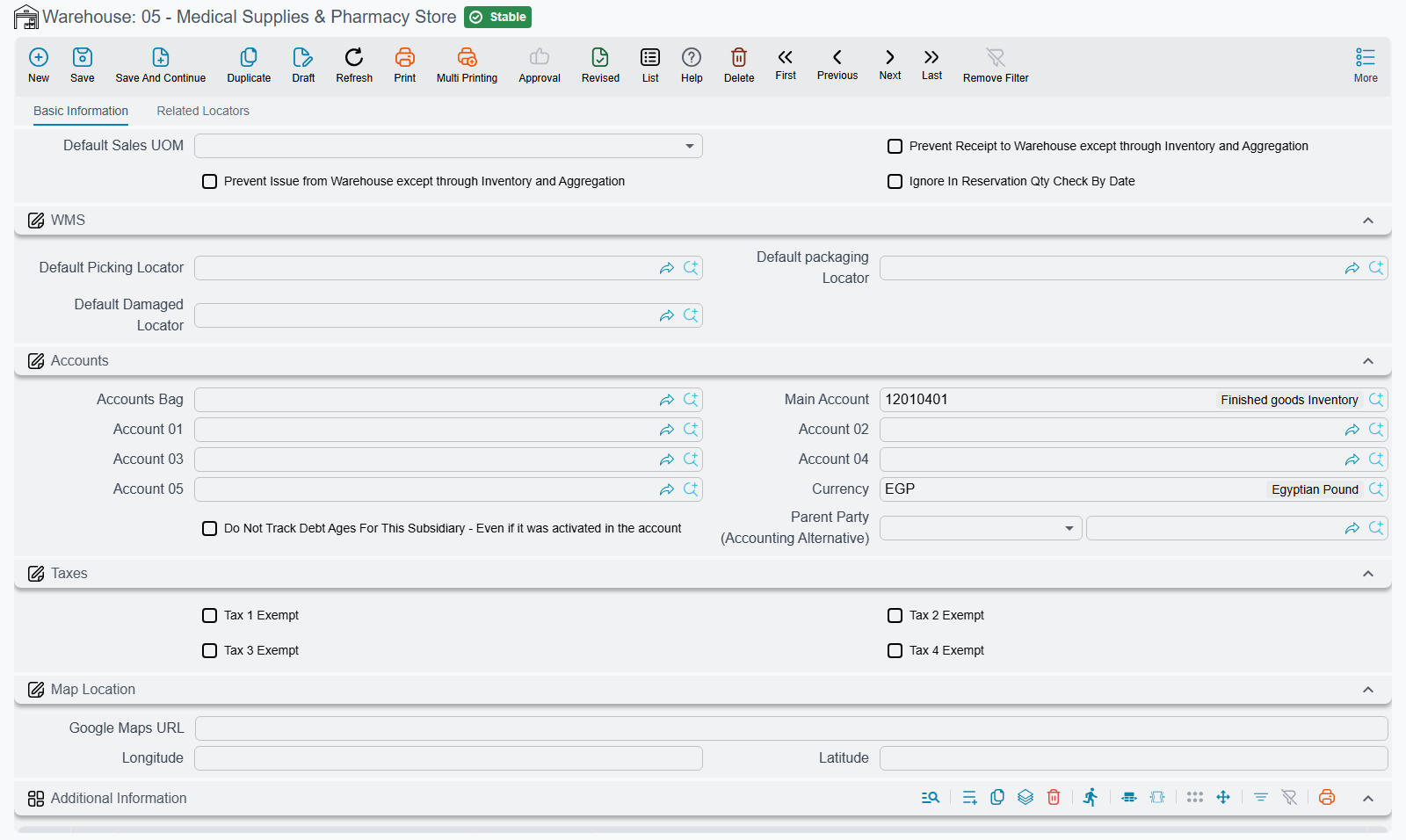Screen dimensions: 1406x840
Task: Click trash icon in Additional Information bar
Action: tap(1054, 798)
